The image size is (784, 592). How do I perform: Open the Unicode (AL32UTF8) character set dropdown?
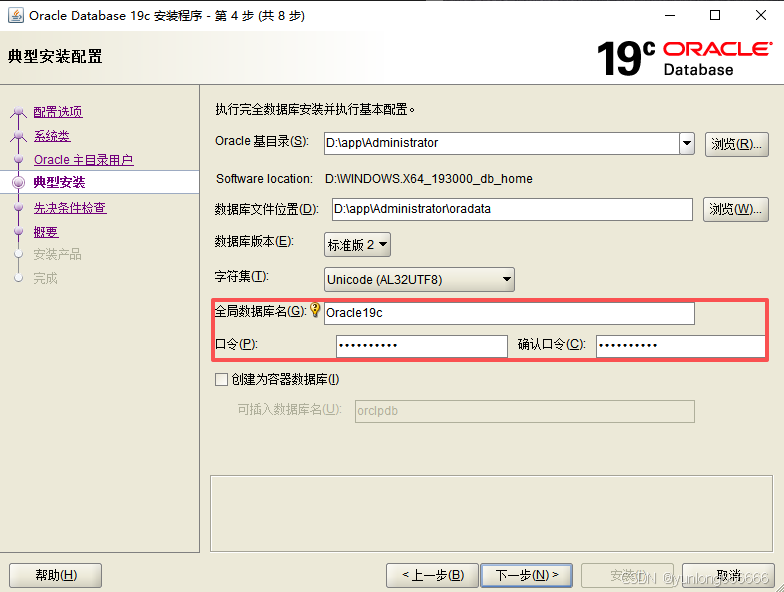(419, 280)
